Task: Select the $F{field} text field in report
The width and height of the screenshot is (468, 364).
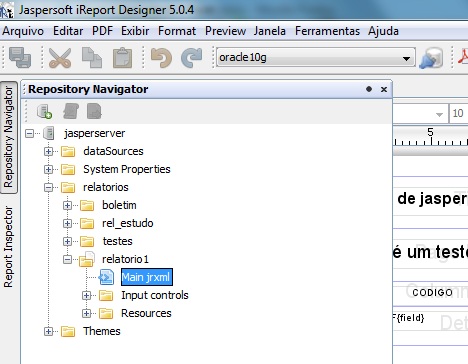Action: pos(409,318)
